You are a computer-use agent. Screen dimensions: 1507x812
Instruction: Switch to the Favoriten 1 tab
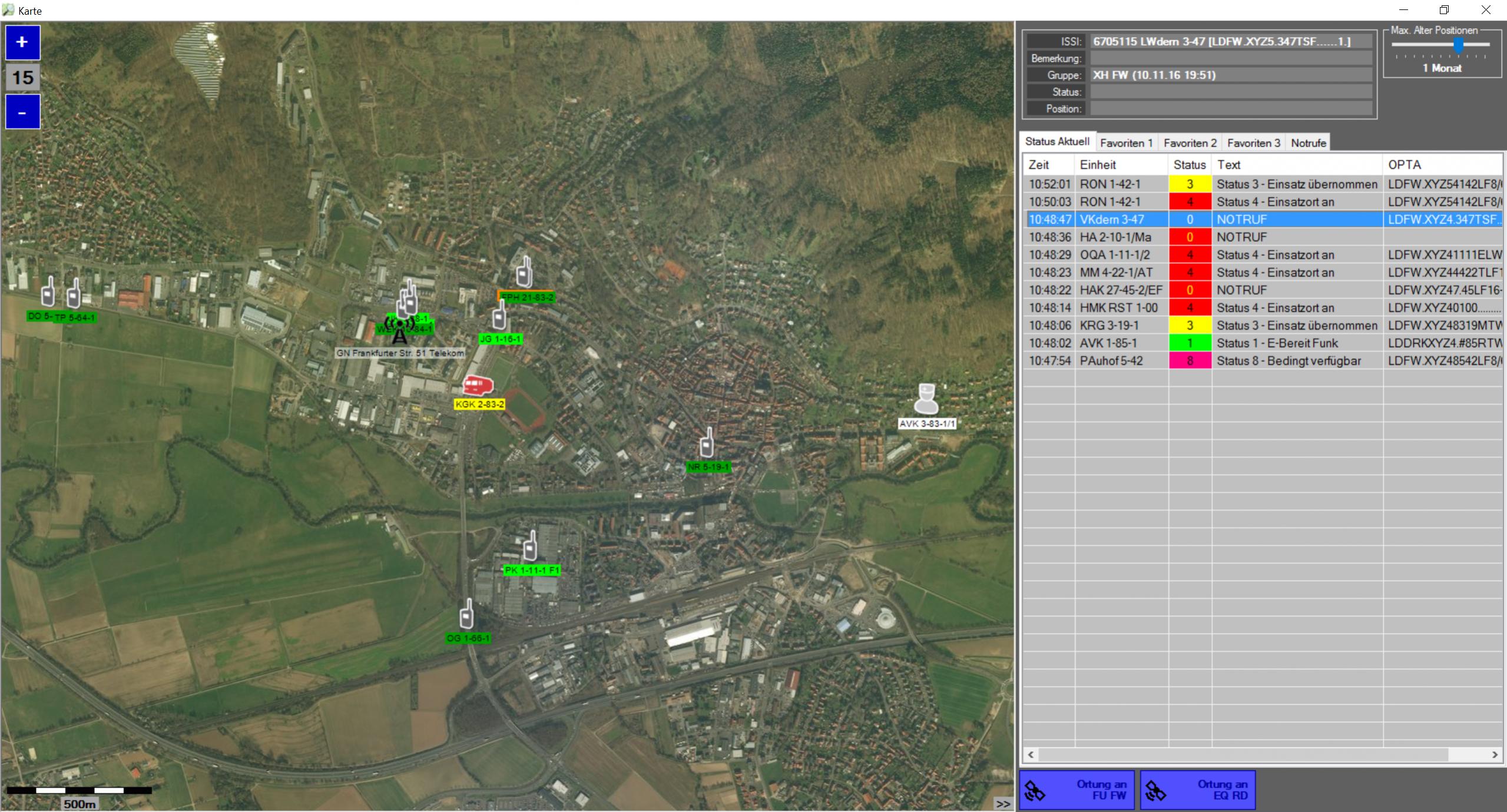click(x=1125, y=143)
